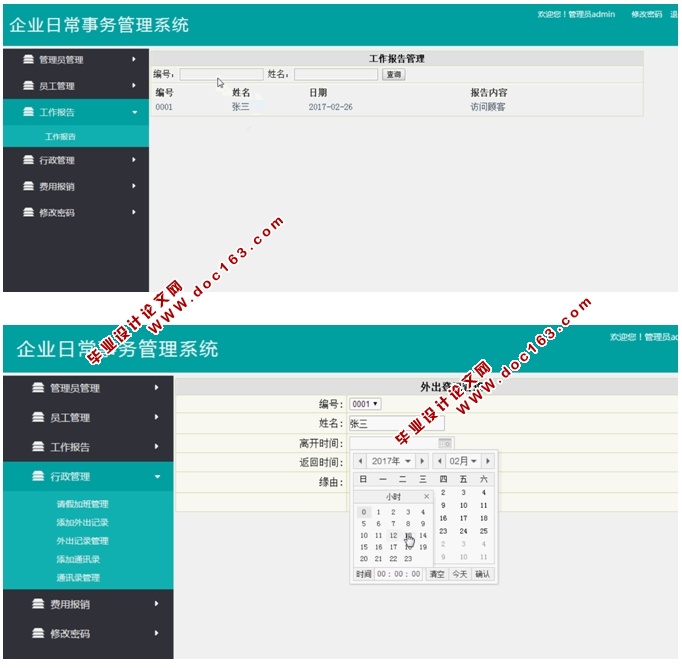Expand 工作报告 arrow on date-picker screen
This screenshot has width=682, height=668.
pos(157,446)
